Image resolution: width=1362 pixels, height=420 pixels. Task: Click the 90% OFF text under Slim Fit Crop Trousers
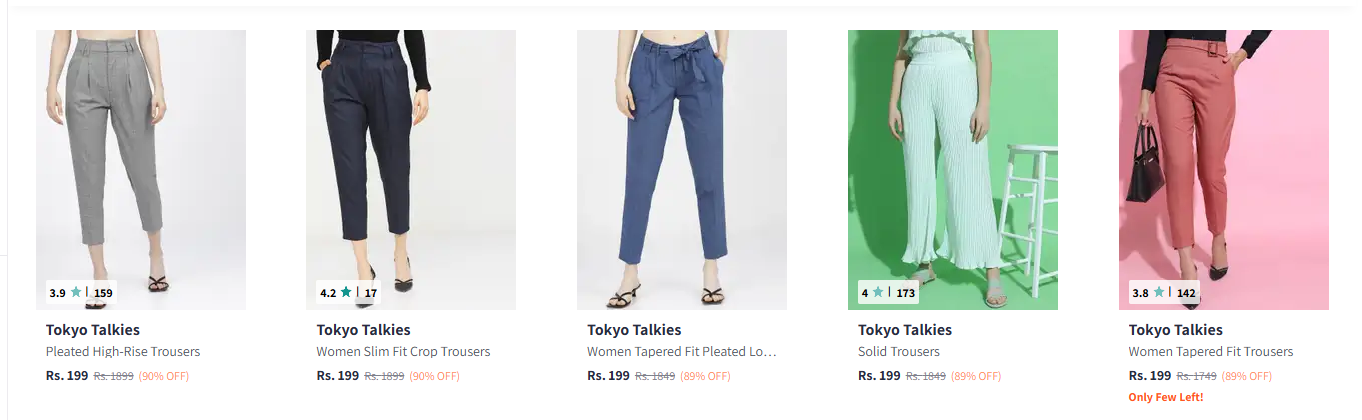click(x=435, y=376)
